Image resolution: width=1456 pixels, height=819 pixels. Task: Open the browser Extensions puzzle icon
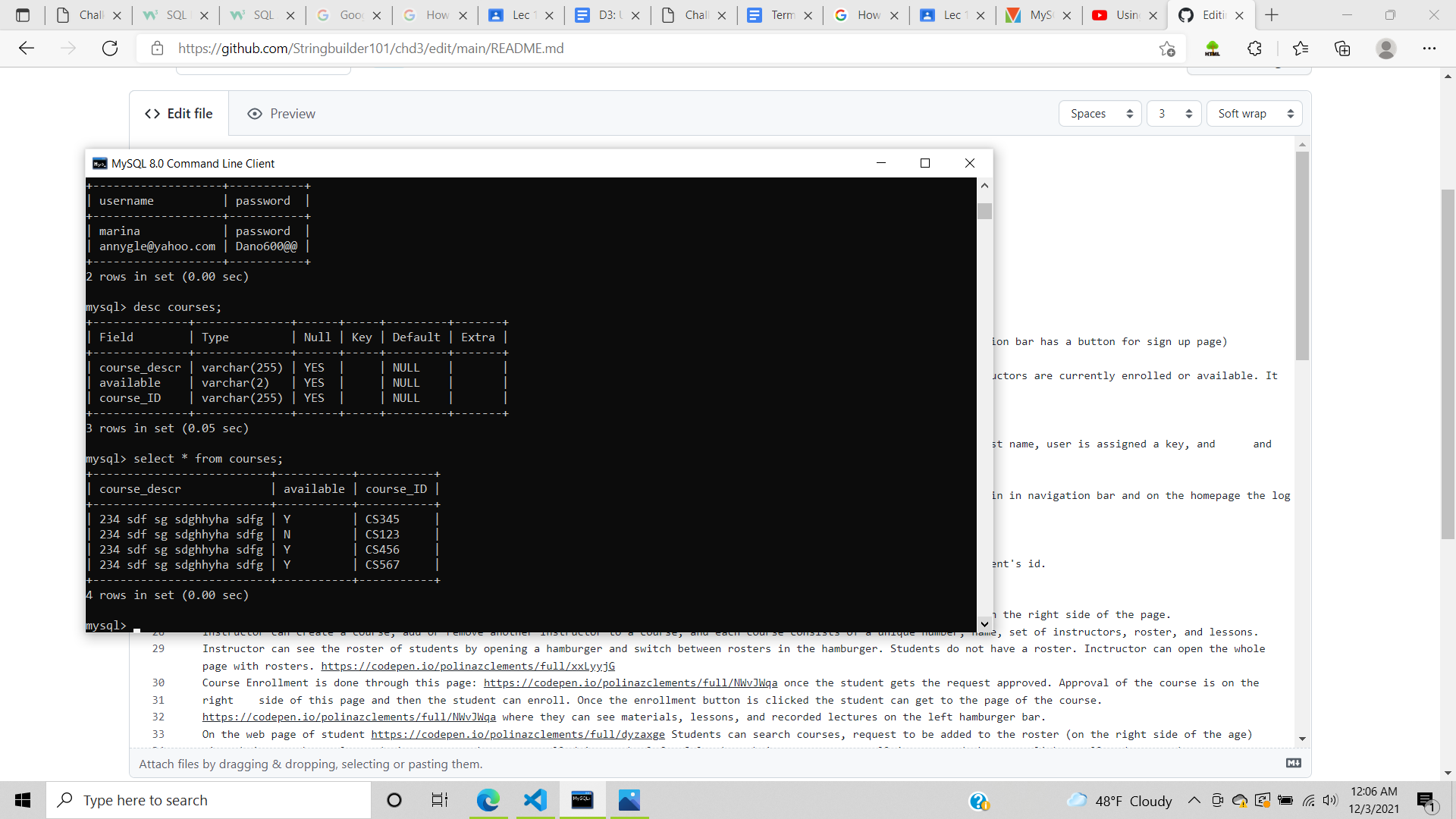point(1254,48)
